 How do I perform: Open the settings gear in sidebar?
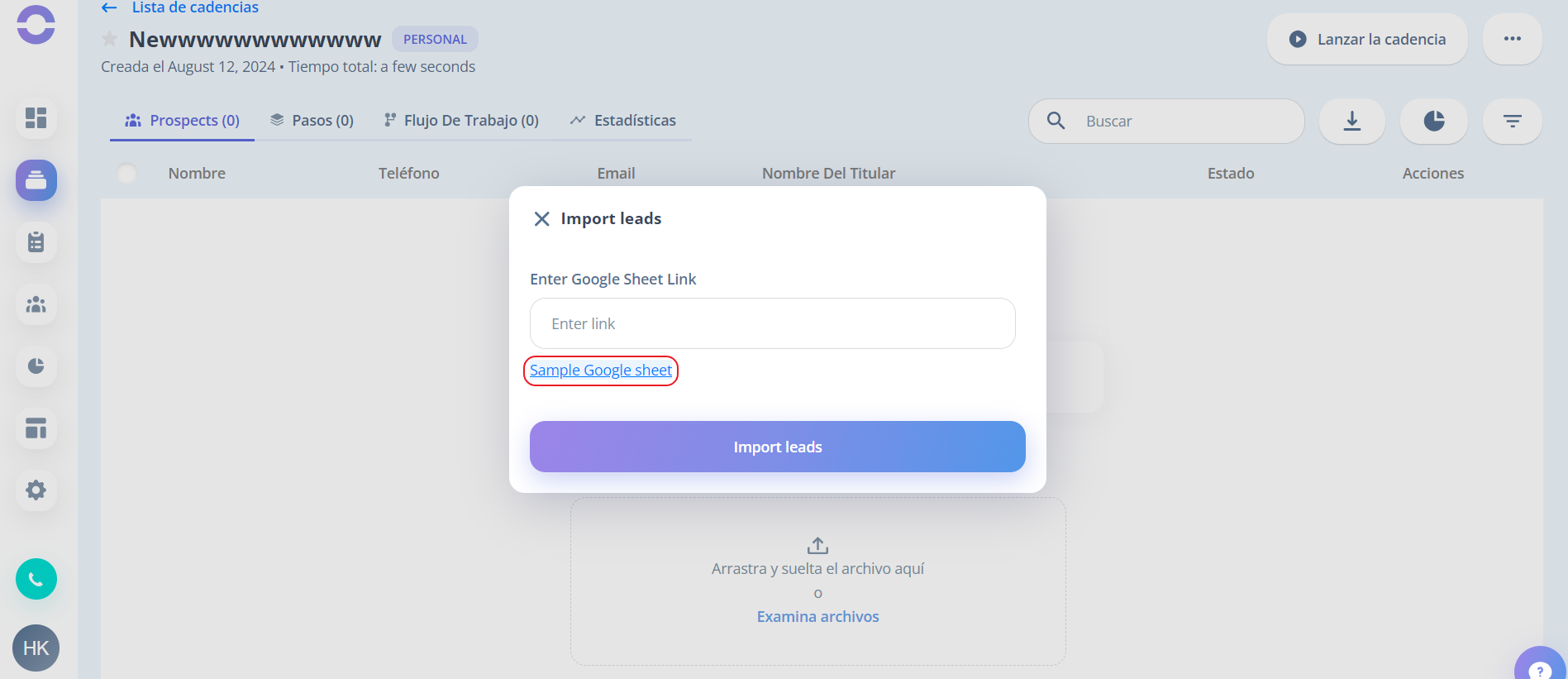coord(36,490)
